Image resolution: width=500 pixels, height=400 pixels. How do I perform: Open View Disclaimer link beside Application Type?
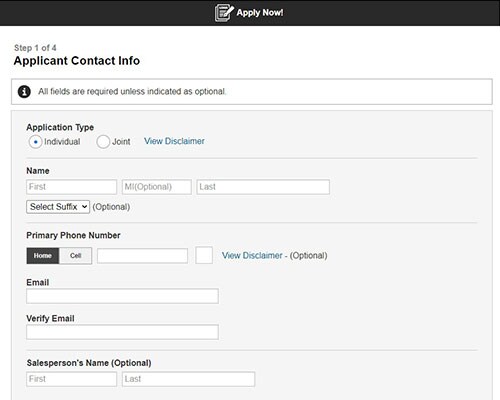tap(174, 141)
